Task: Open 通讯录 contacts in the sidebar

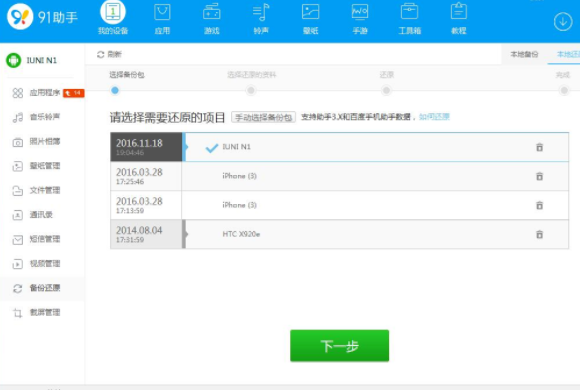Action: coord(33,215)
